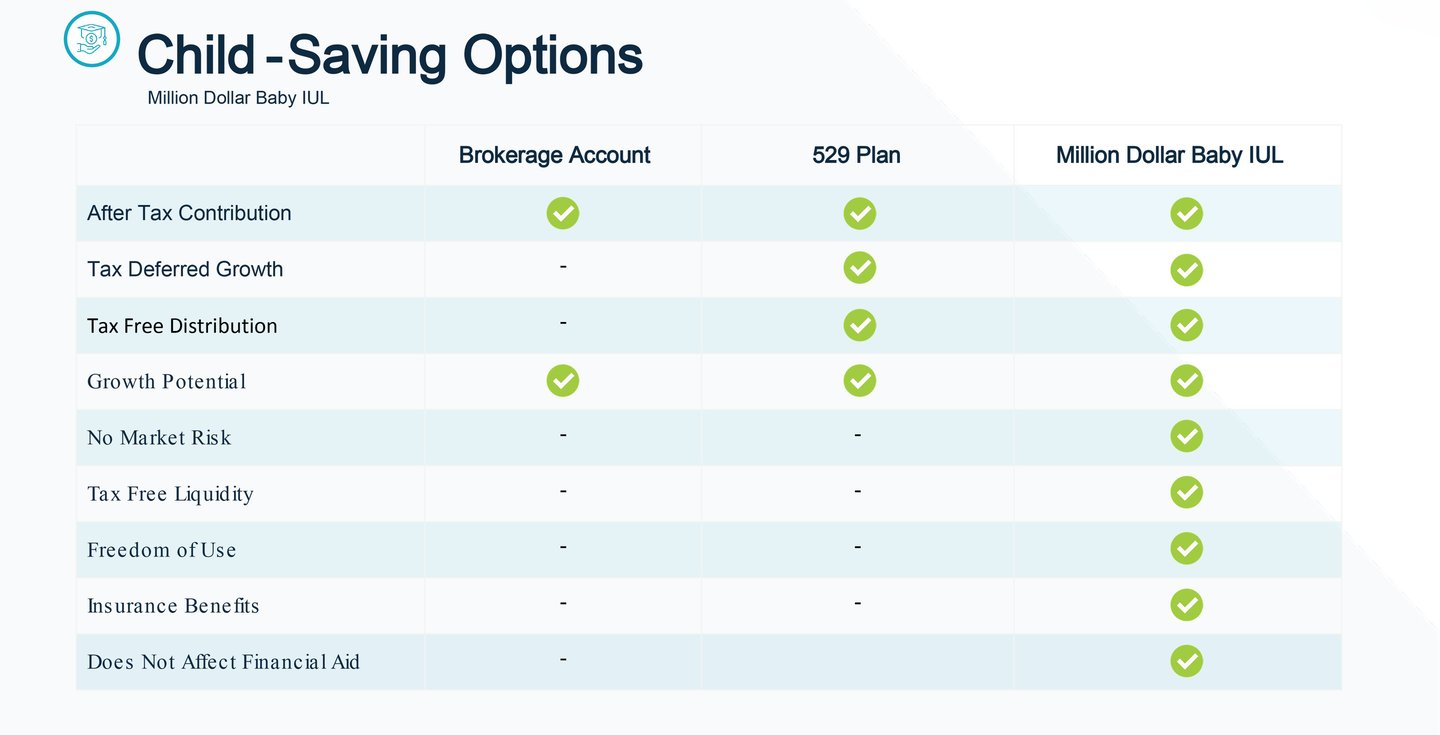
Task: Click IUL No Market Risk checkmark
Action: (1186, 437)
